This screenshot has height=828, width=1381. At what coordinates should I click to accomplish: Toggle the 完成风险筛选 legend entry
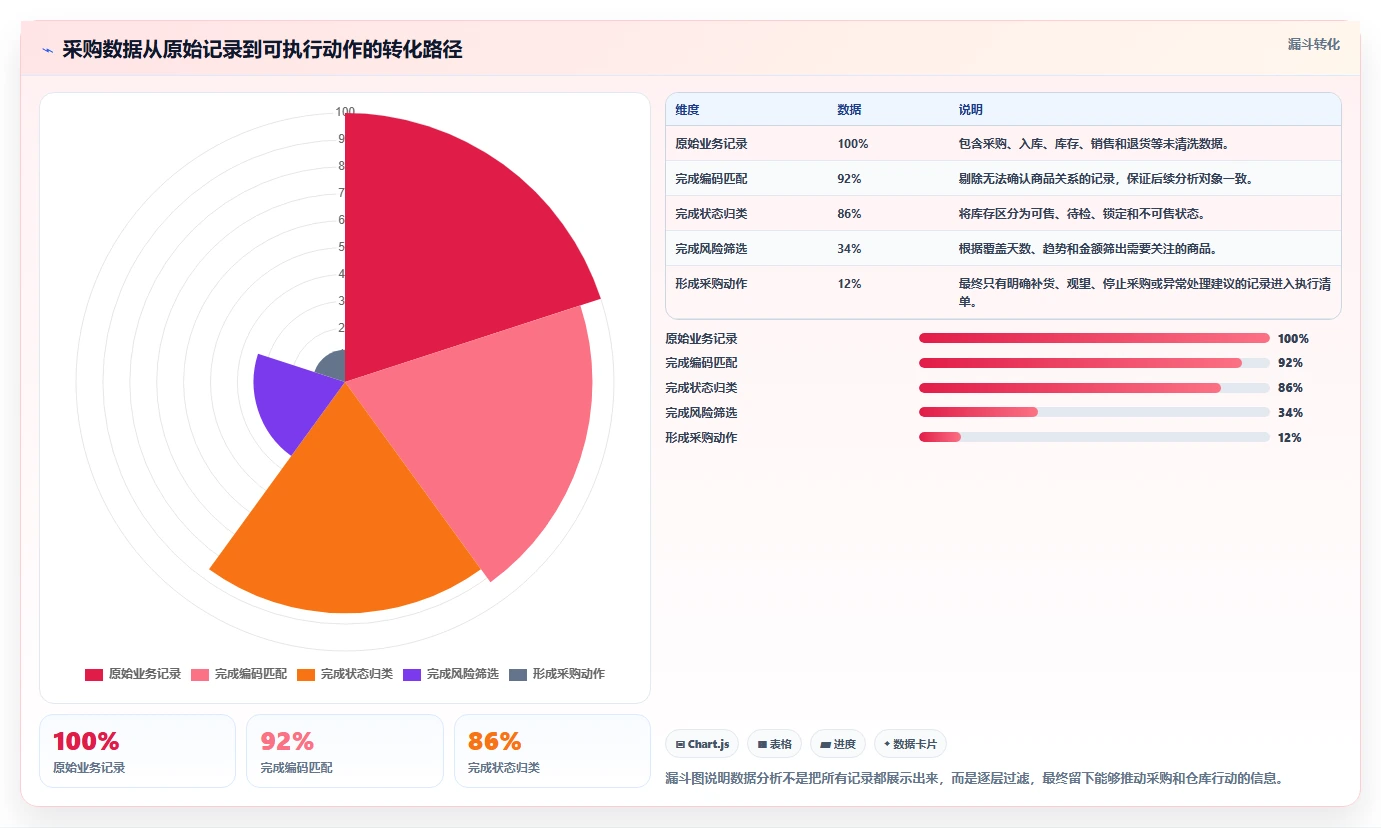click(x=451, y=674)
